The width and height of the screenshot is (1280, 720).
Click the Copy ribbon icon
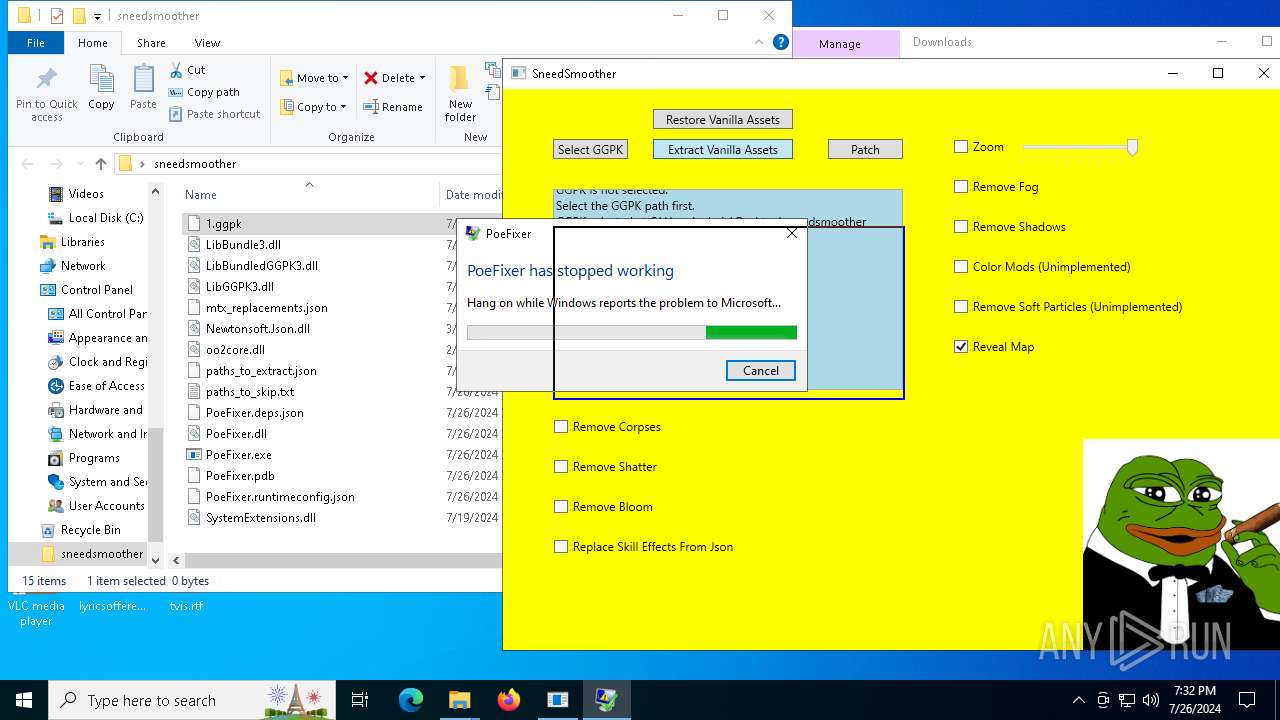coord(101,88)
